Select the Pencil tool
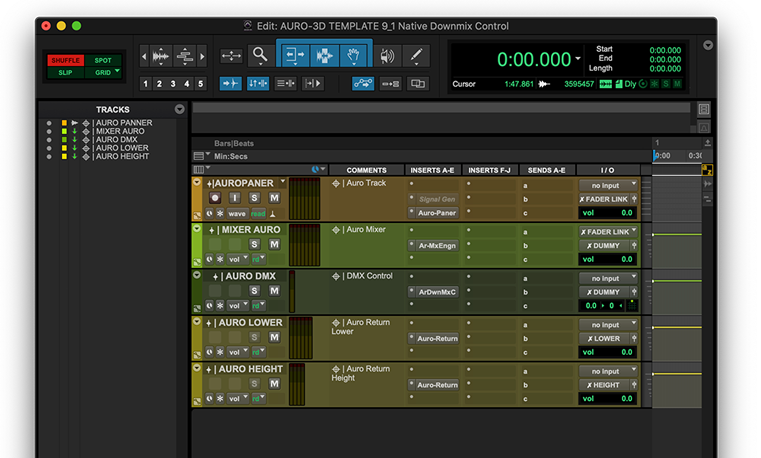 [x=417, y=56]
